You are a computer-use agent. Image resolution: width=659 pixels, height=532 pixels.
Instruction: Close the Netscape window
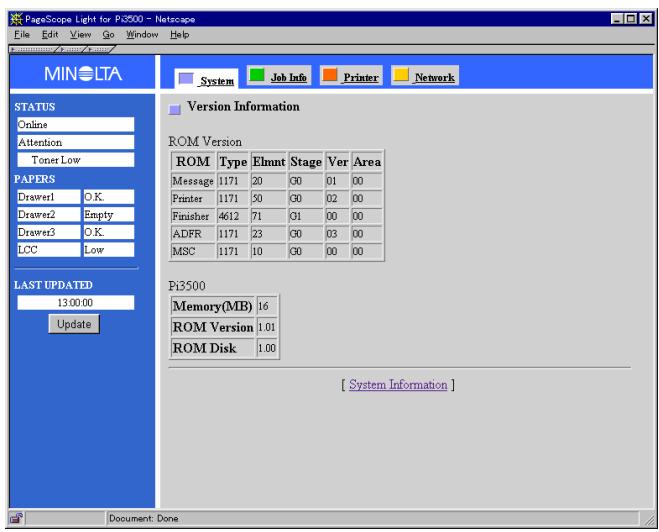(x=646, y=18)
